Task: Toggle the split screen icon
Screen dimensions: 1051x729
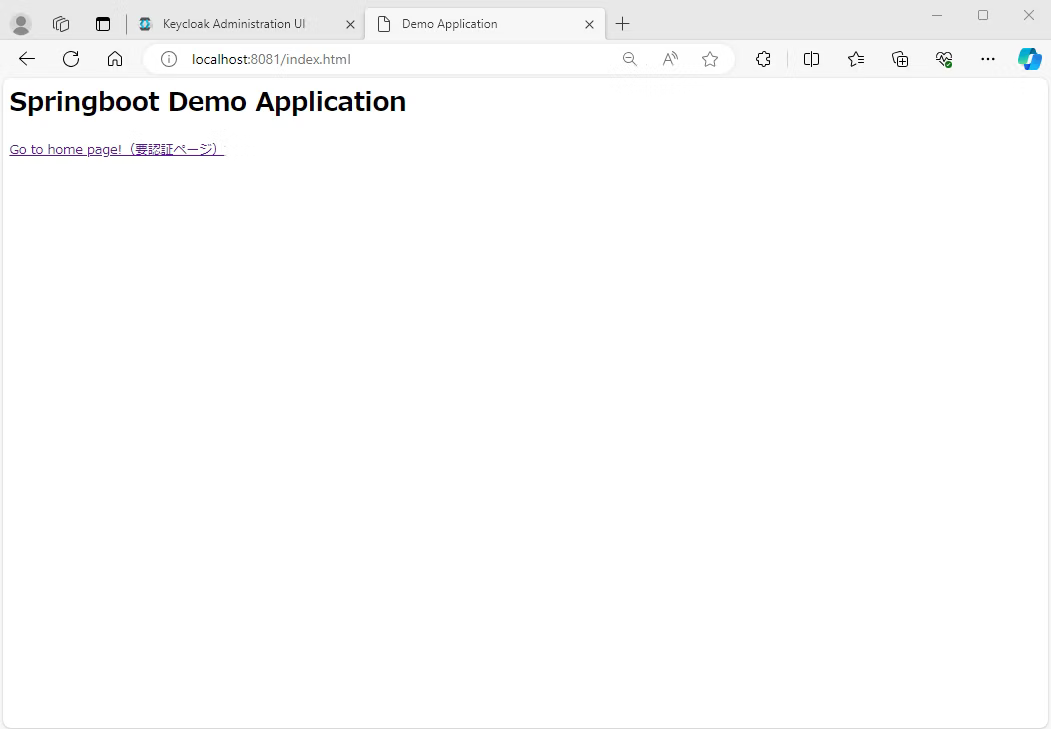Action: click(x=811, y=59)
